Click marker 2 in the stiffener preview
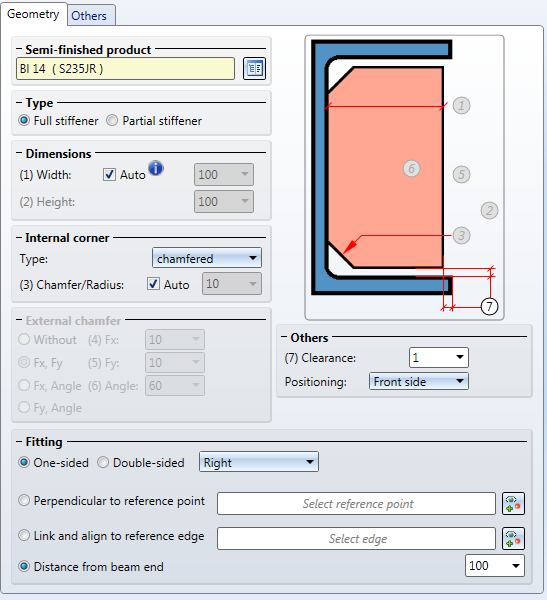The image size is (547, 600). point(489,210)
